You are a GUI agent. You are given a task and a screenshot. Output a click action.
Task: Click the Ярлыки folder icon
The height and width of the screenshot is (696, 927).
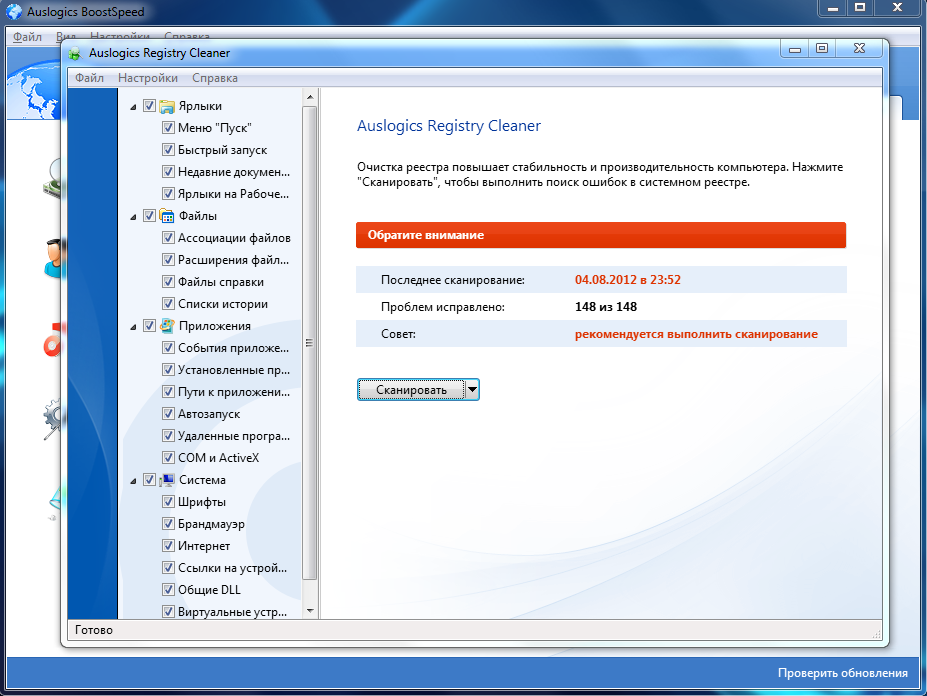coord(167,106)
